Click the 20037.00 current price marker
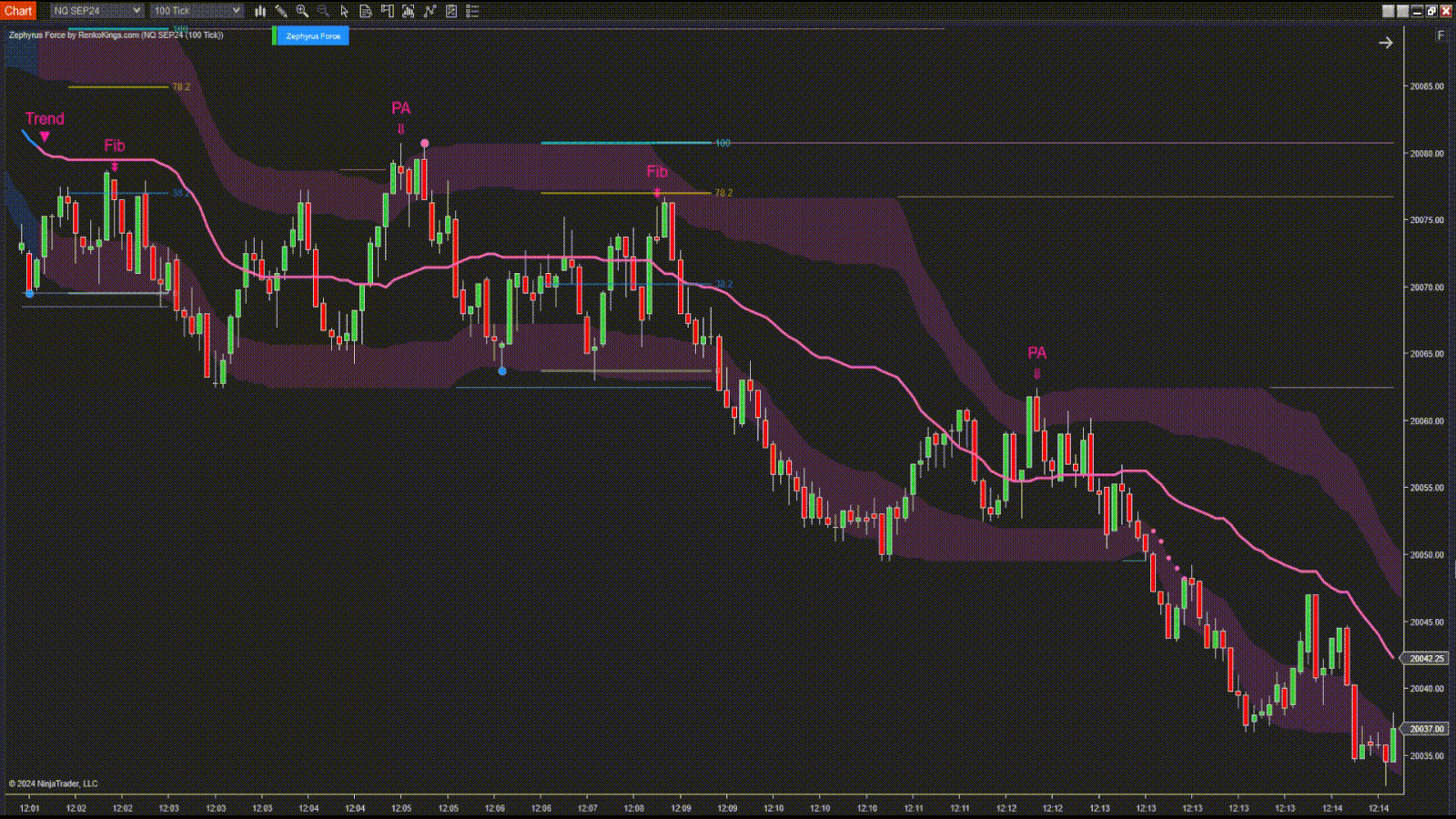 click(1426, 729)
